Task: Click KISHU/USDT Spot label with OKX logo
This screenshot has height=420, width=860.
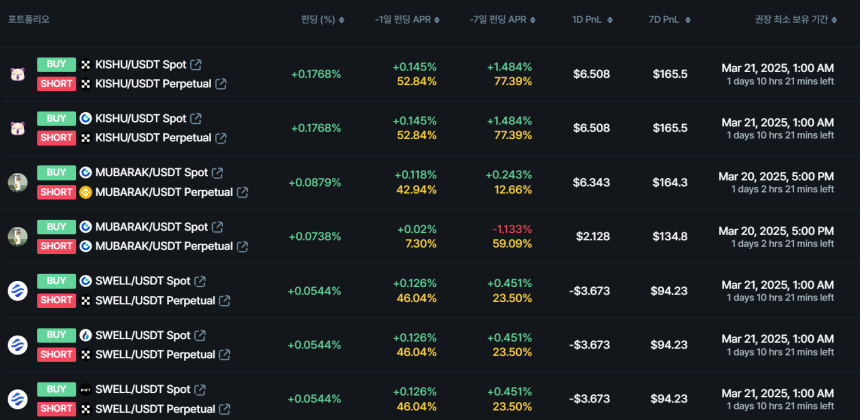Action: click(x=141, y=65)
